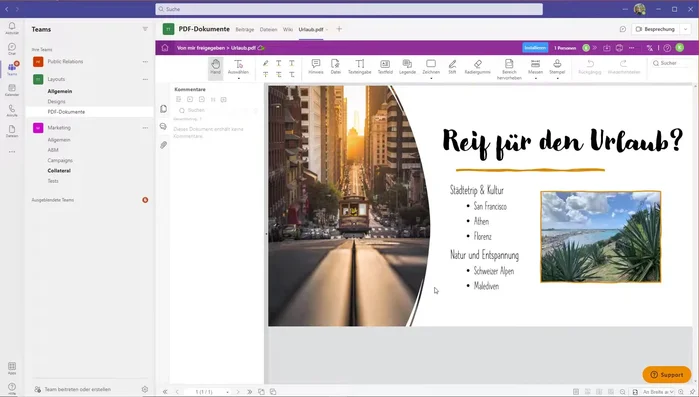Click the Installieren button
The height and width of the screenshot is (397, 699).
535,48
